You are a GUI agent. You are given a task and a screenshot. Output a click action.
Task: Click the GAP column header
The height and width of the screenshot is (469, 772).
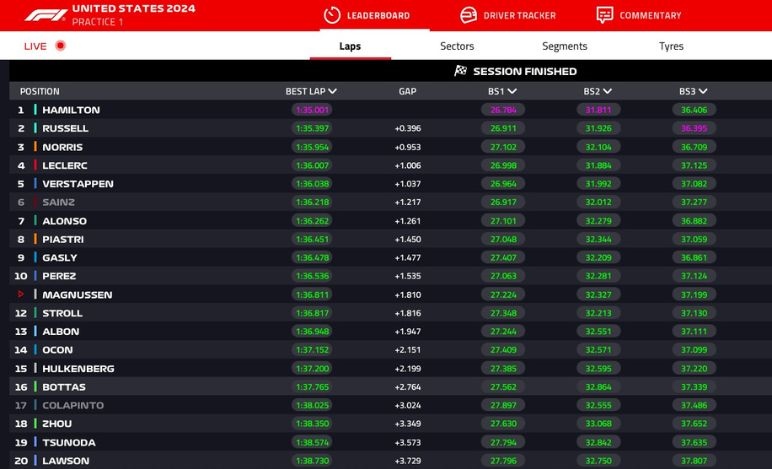[x=407, y=91]
